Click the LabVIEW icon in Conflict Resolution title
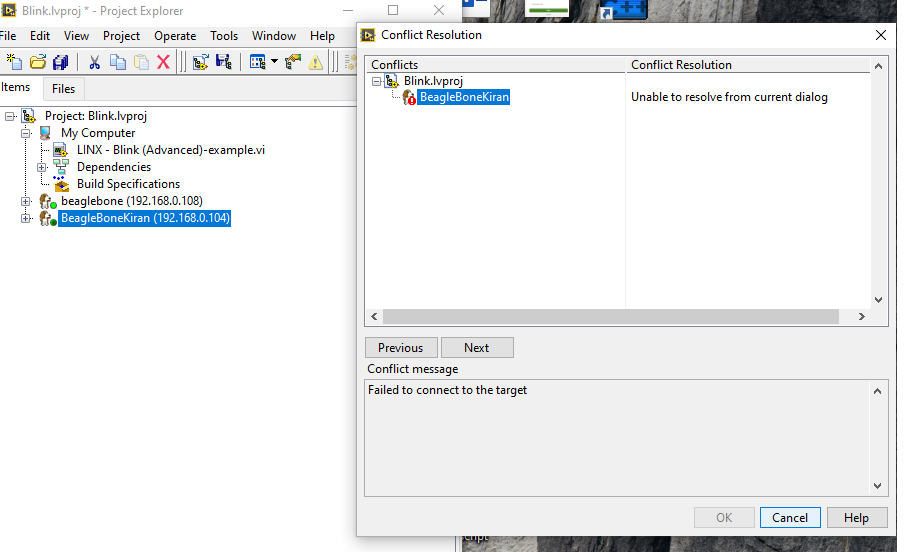 [x=368, y=35]
